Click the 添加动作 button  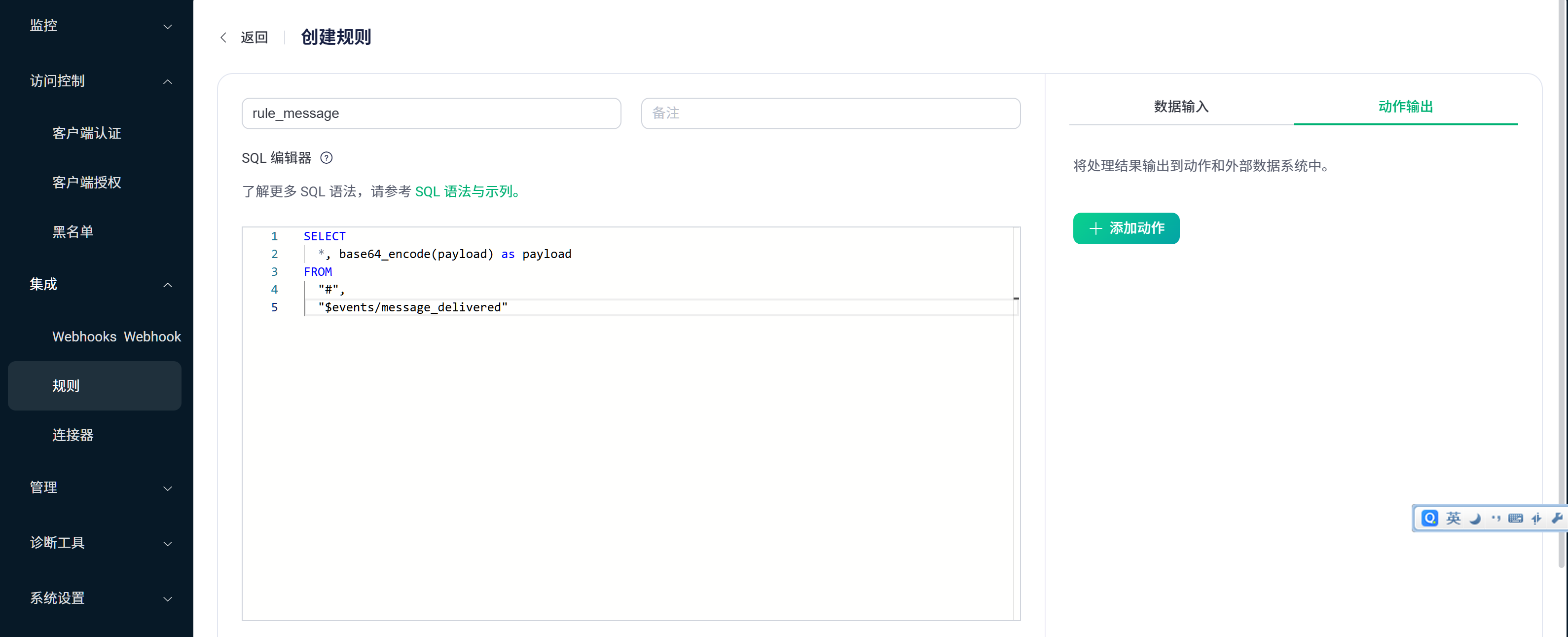(x=1126, y=228)
